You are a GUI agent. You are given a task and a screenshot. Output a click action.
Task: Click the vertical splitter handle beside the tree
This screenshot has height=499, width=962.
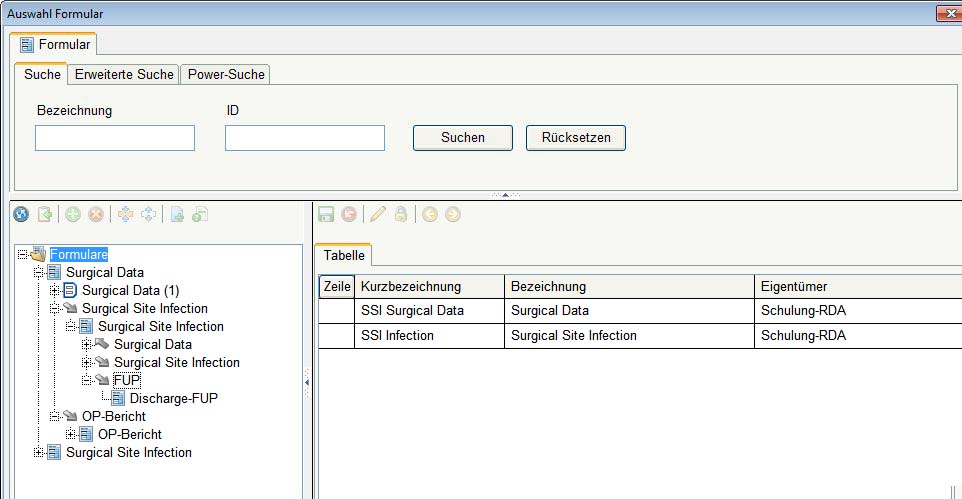307,382
